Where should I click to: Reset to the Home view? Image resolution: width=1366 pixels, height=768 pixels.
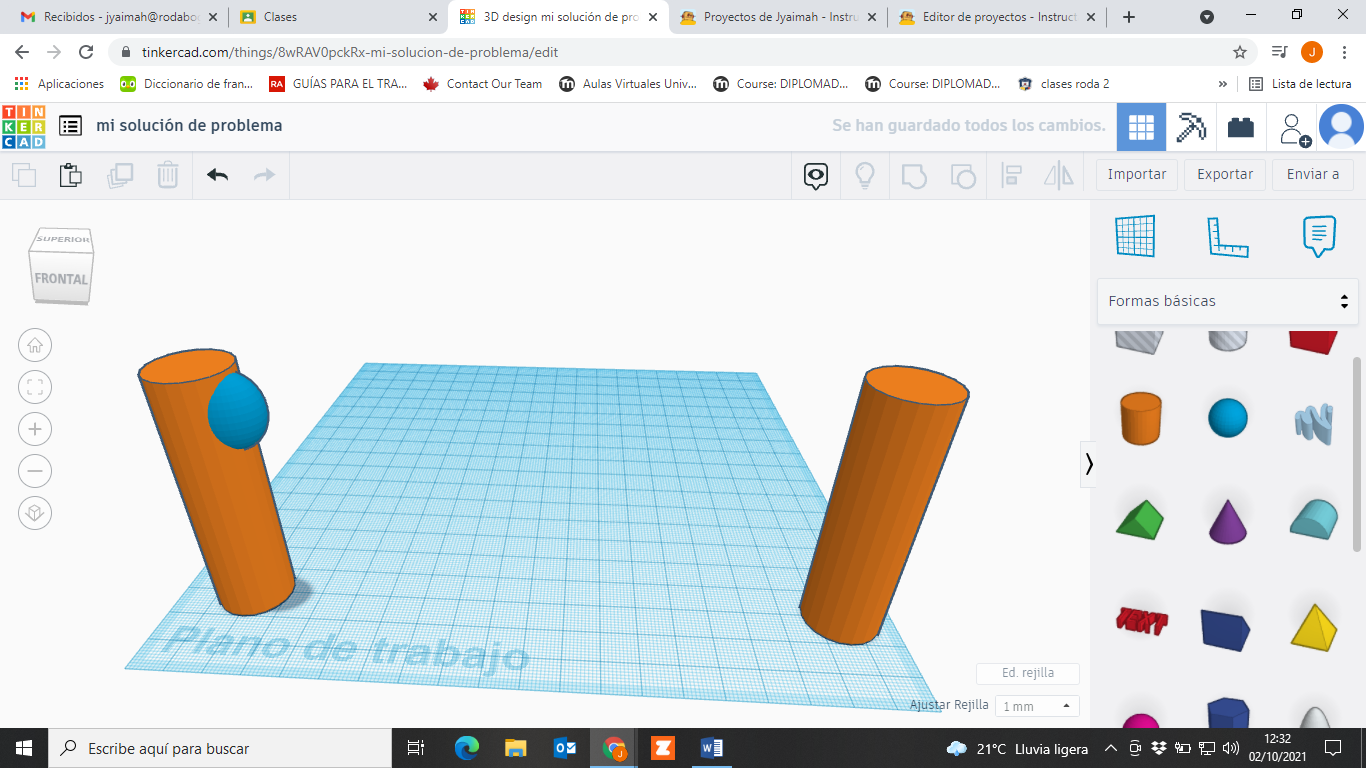pos(35,346)
